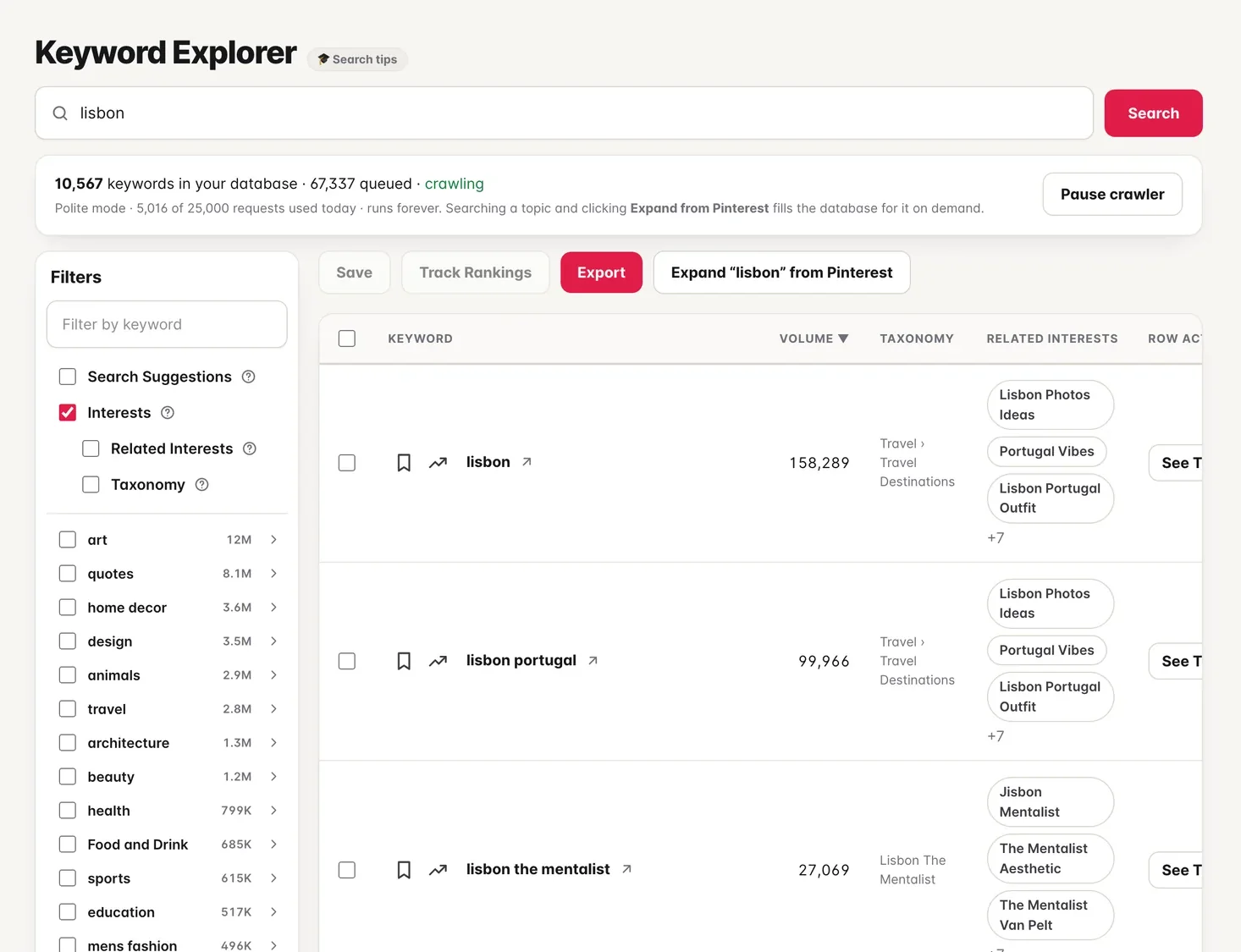Screen dimensions: 1241x952
Task: Open external link arrow beside lisbon
Action: pos(527,462)
